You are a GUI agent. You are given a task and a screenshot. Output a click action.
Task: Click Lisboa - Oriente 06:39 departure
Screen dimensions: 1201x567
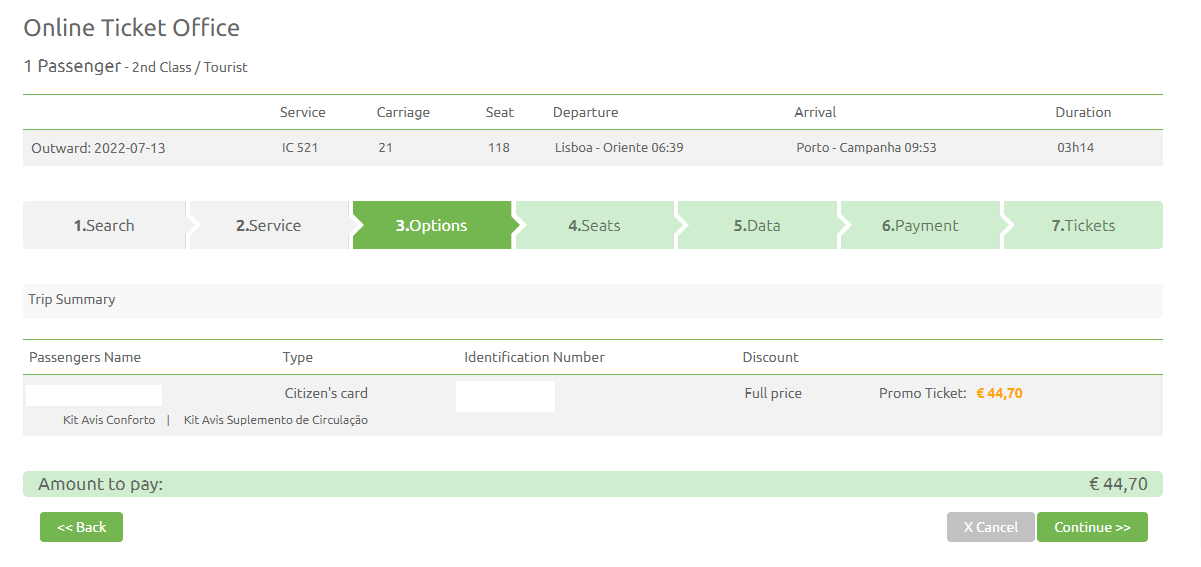point(619,148)
